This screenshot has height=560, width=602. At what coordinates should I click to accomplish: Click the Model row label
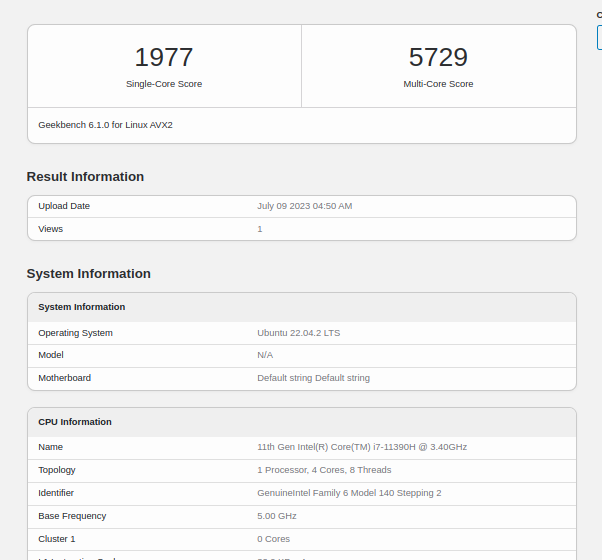(51, 355)
